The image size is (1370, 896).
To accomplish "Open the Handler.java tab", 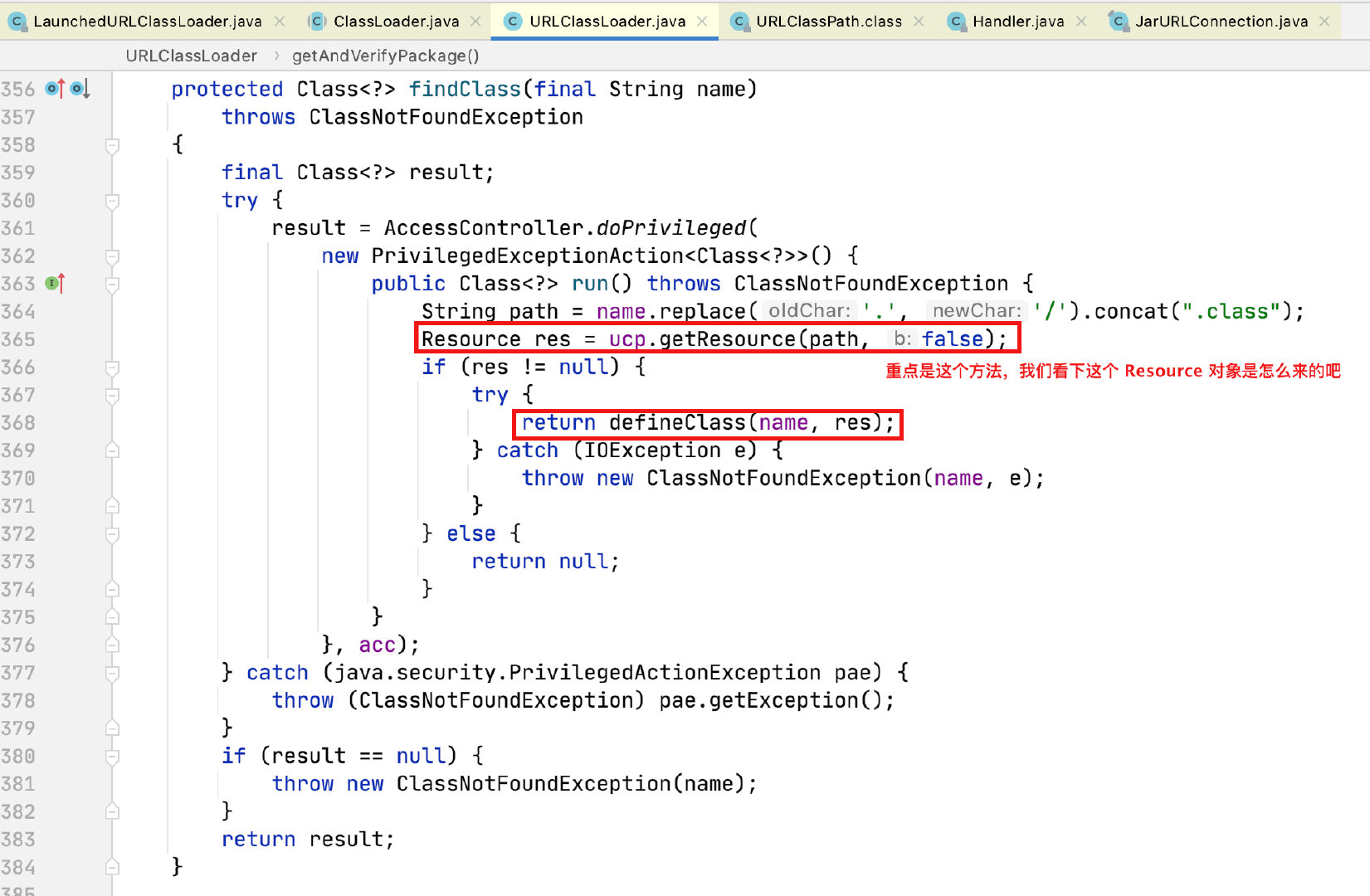I will point(1018,22).
